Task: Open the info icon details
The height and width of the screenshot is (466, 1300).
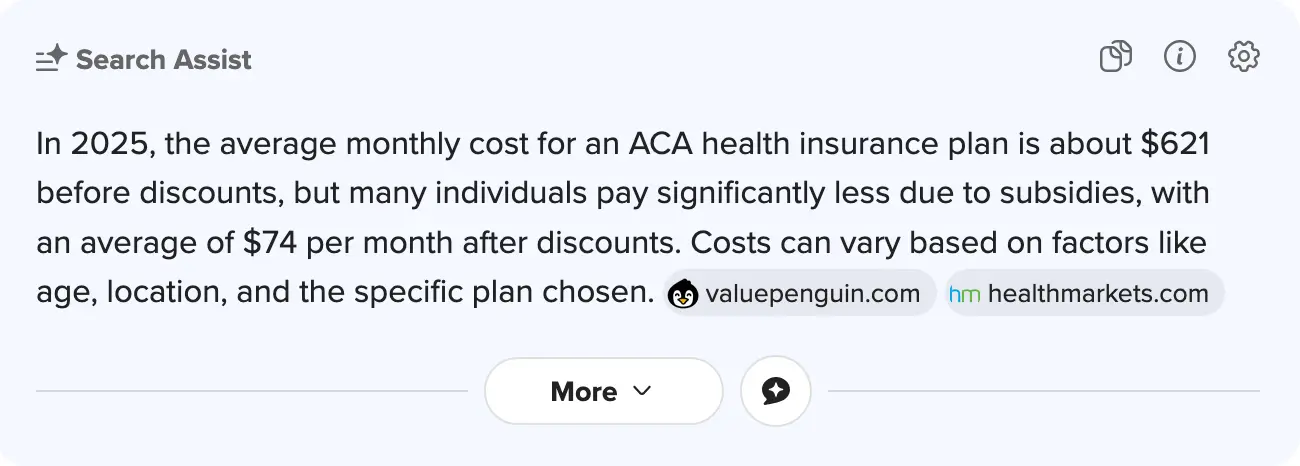Action: 1180,57
